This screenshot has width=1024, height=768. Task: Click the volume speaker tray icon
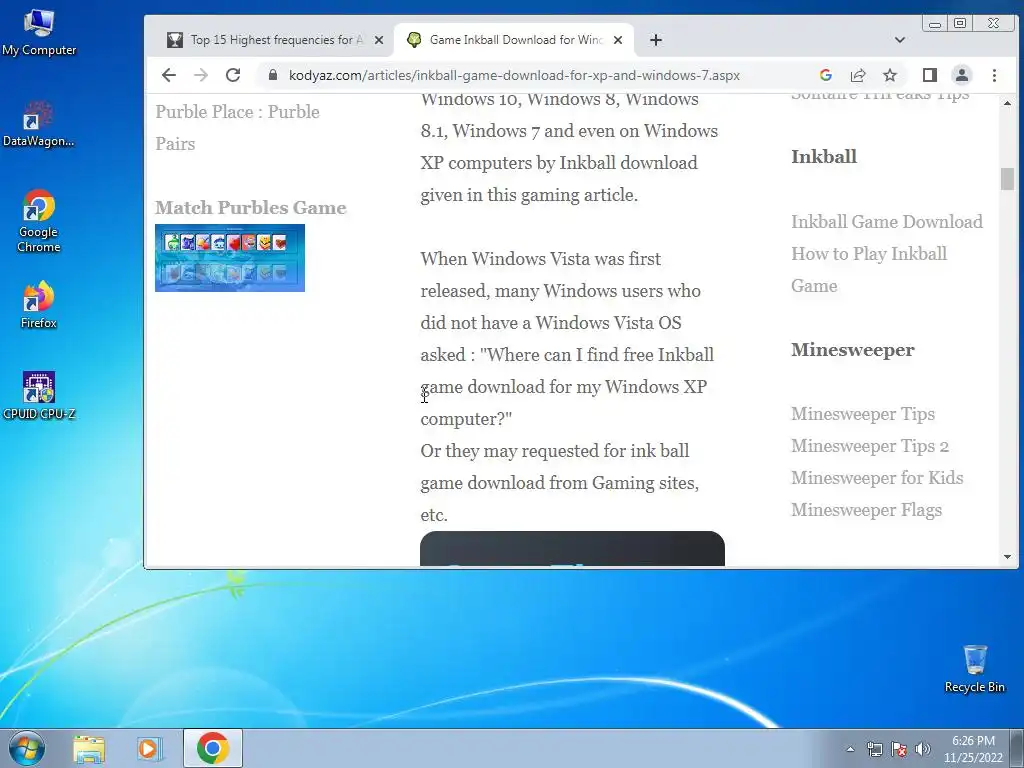[922, 749]
